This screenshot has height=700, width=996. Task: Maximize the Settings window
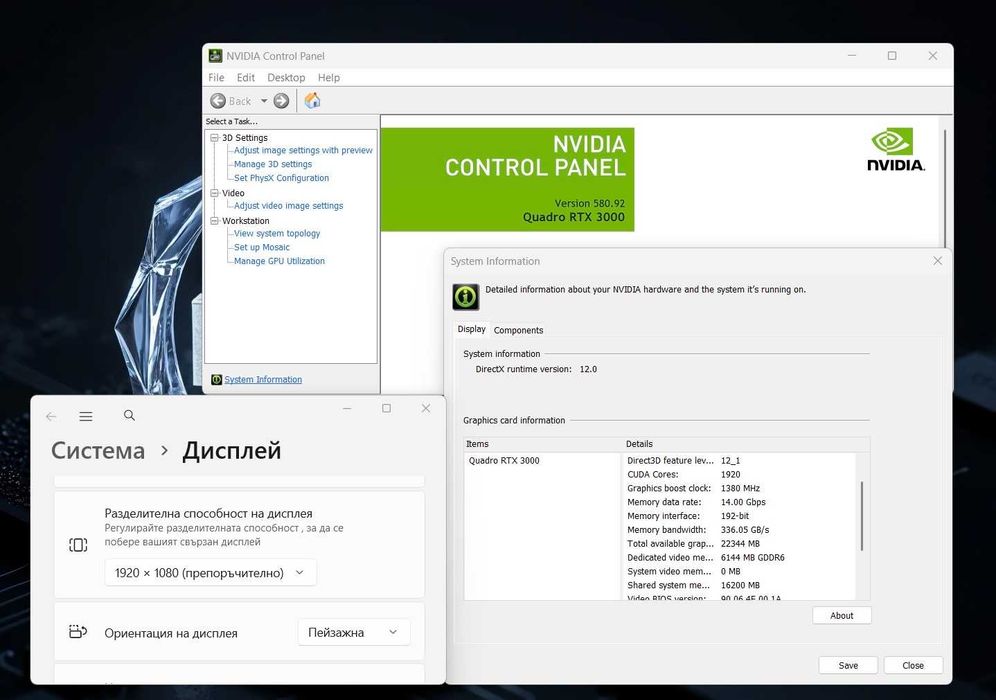386,408
